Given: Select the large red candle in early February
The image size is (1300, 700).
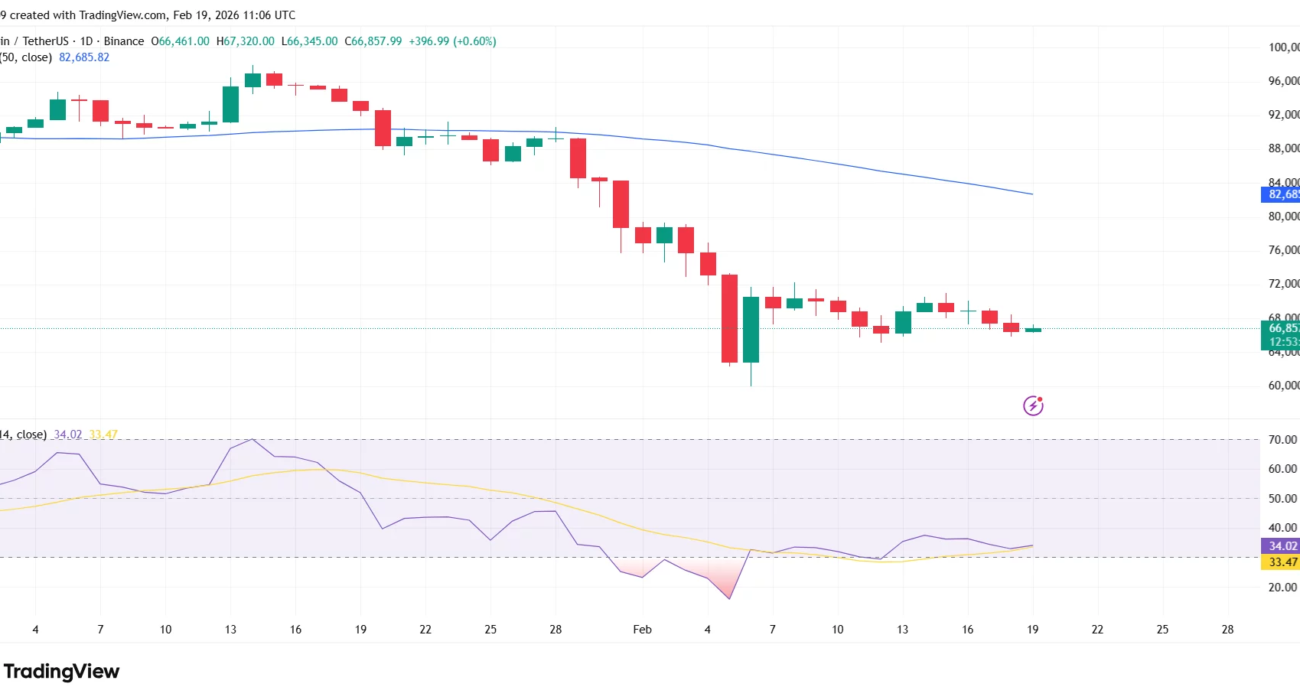Looking at the screenshot, I should [730, 318].
